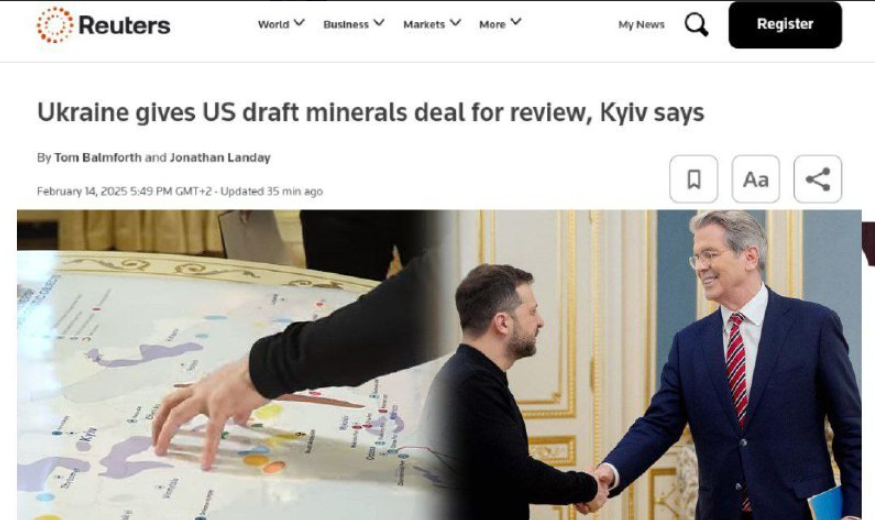The height and width of the screenshot is (520, 875).
Task: Click the handshake photo in article image
Action: tap(653, 365)
